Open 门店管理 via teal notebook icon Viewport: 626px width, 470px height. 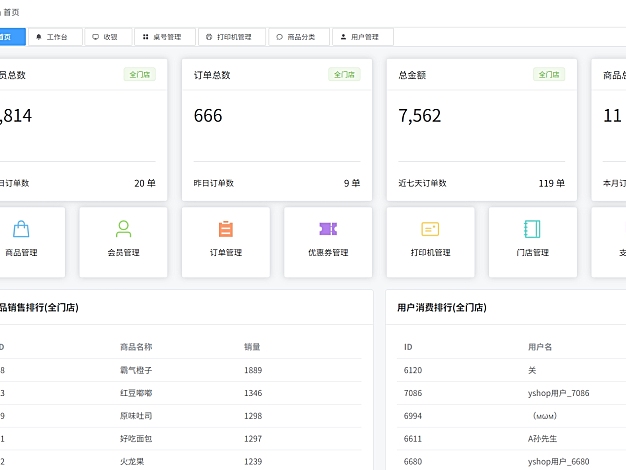coord(533,229)
